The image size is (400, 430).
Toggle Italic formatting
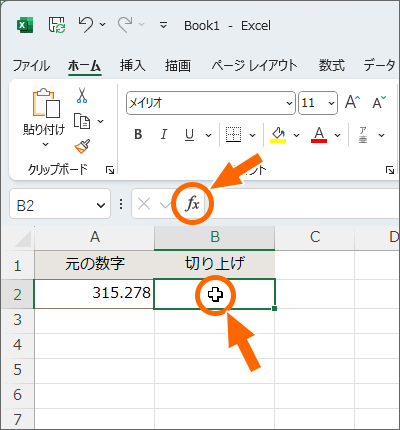[164, 135]
